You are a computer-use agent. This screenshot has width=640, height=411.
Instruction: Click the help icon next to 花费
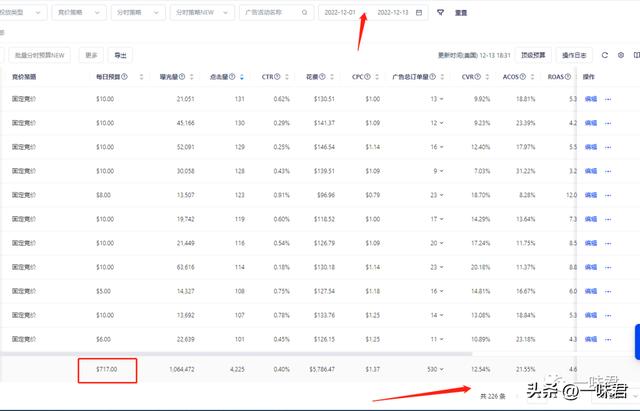[322, 77]
